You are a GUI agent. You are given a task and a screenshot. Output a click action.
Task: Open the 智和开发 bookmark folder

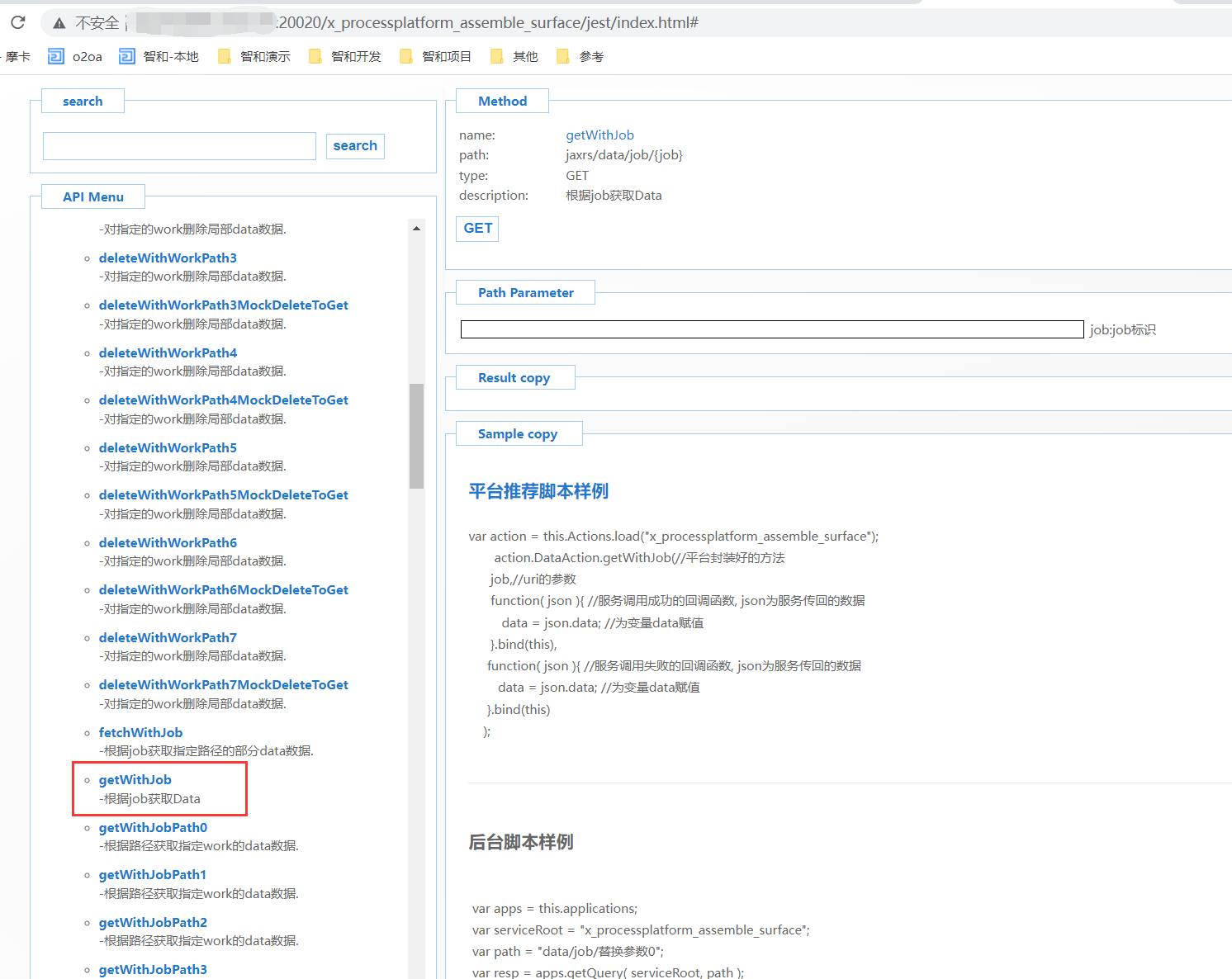coord(345,56)
